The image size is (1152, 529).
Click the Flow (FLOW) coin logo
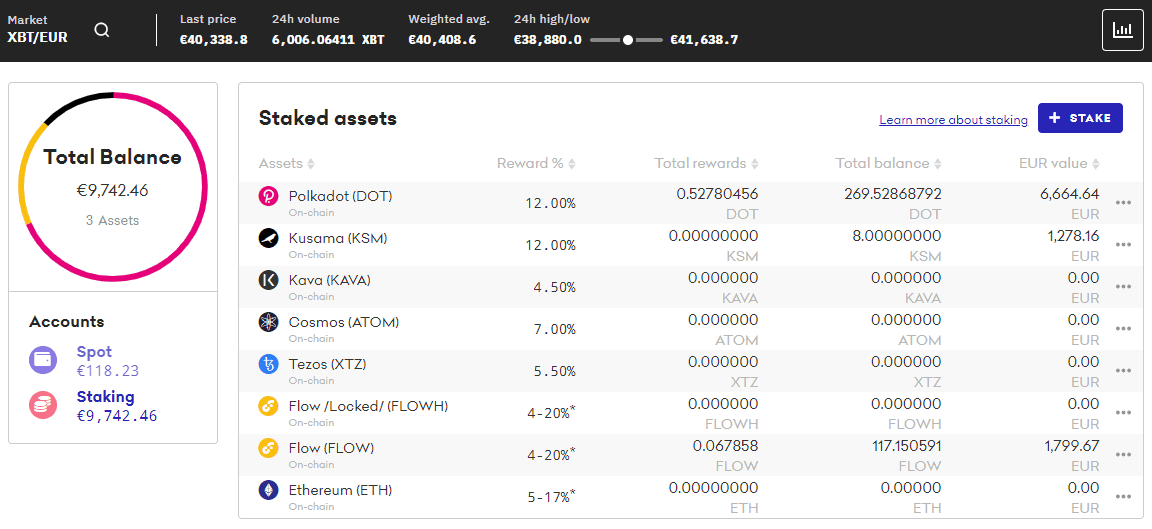tap(268, 448)
